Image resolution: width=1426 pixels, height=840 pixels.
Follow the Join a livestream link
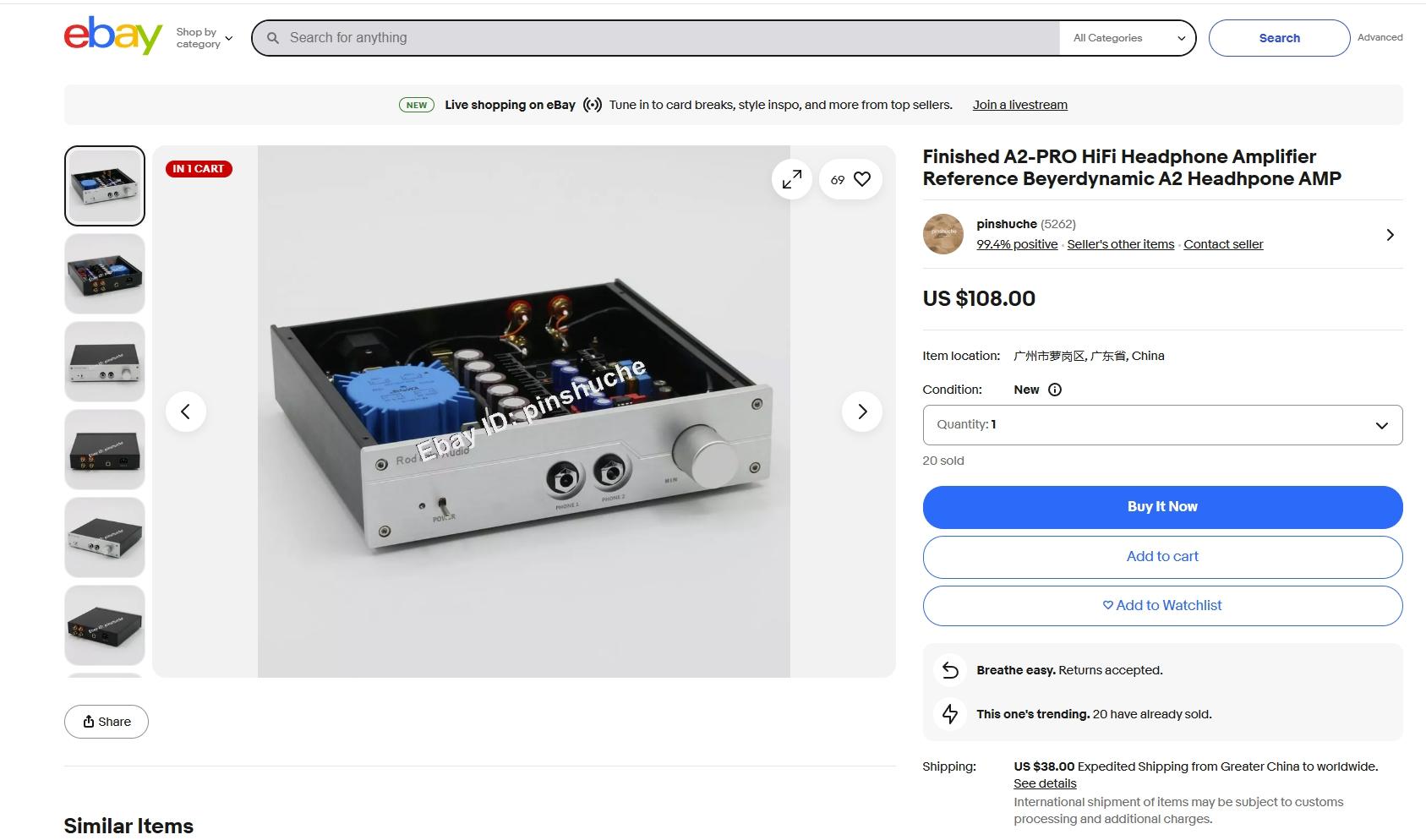[x=1019, y=105]
